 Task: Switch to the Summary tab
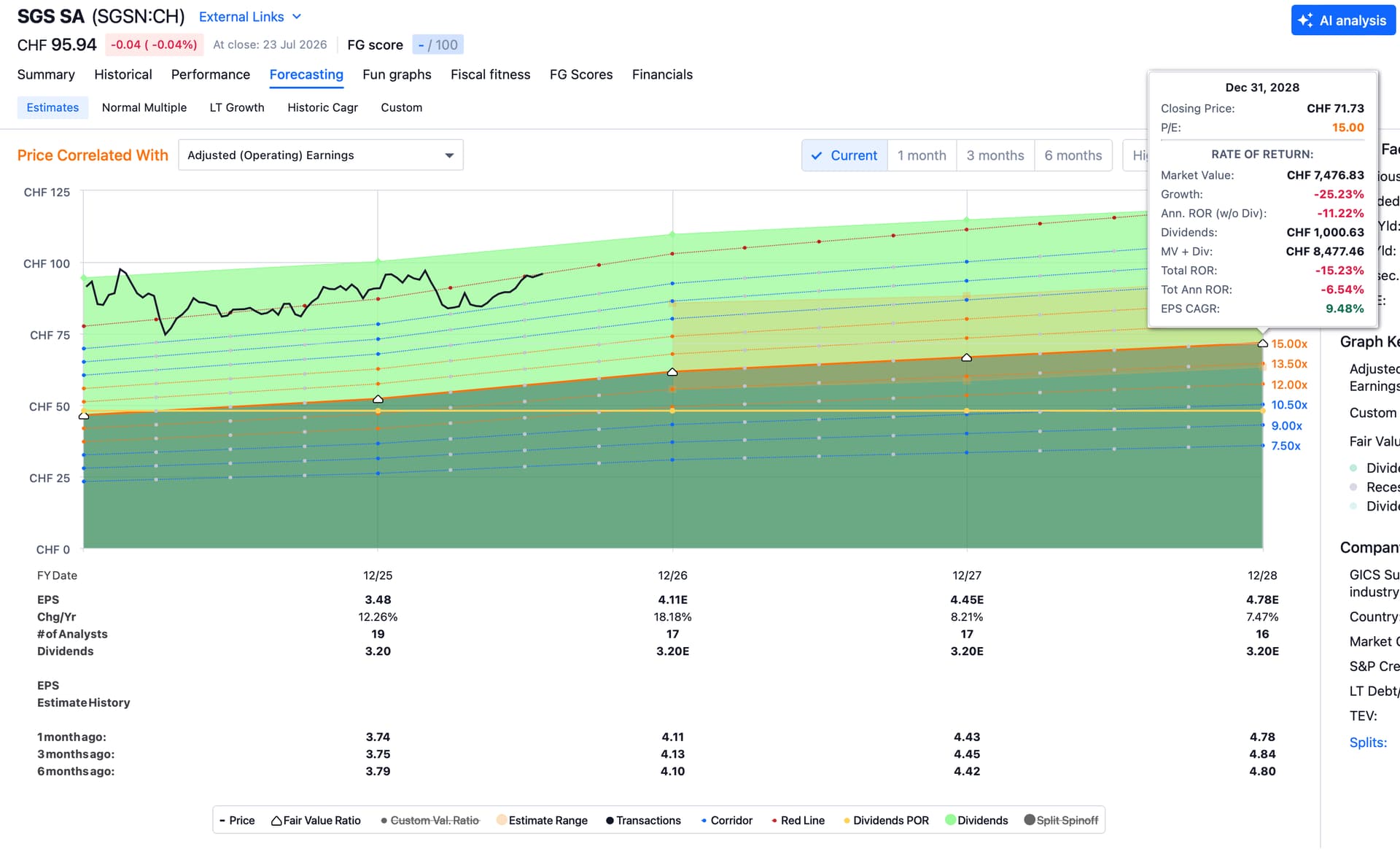(x=46, y=74)
